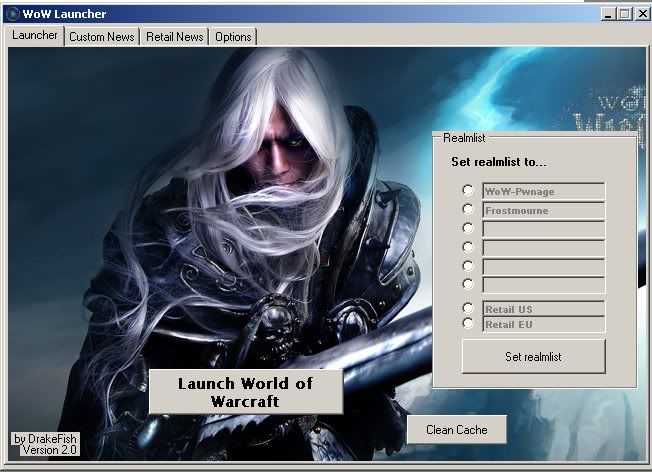Click the Frostmourne text field
Image resolution: width=652 pixels, height=472 pixels.
click(x=543, y=210)
